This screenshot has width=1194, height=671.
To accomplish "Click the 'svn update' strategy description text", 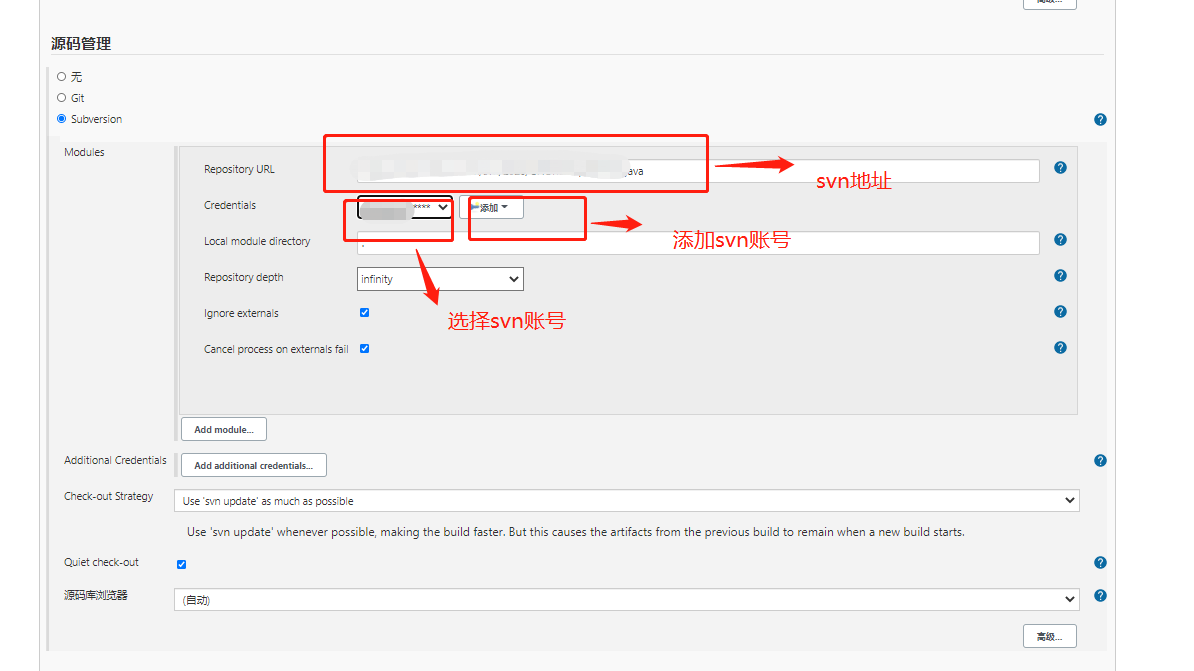I will tap(576, 532).
